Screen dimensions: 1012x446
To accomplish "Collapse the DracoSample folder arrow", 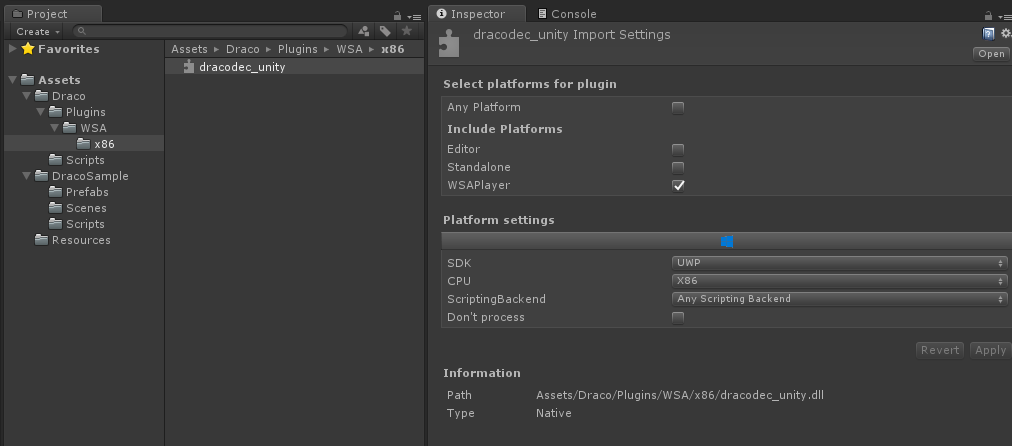I will click(x=26, y=176).
